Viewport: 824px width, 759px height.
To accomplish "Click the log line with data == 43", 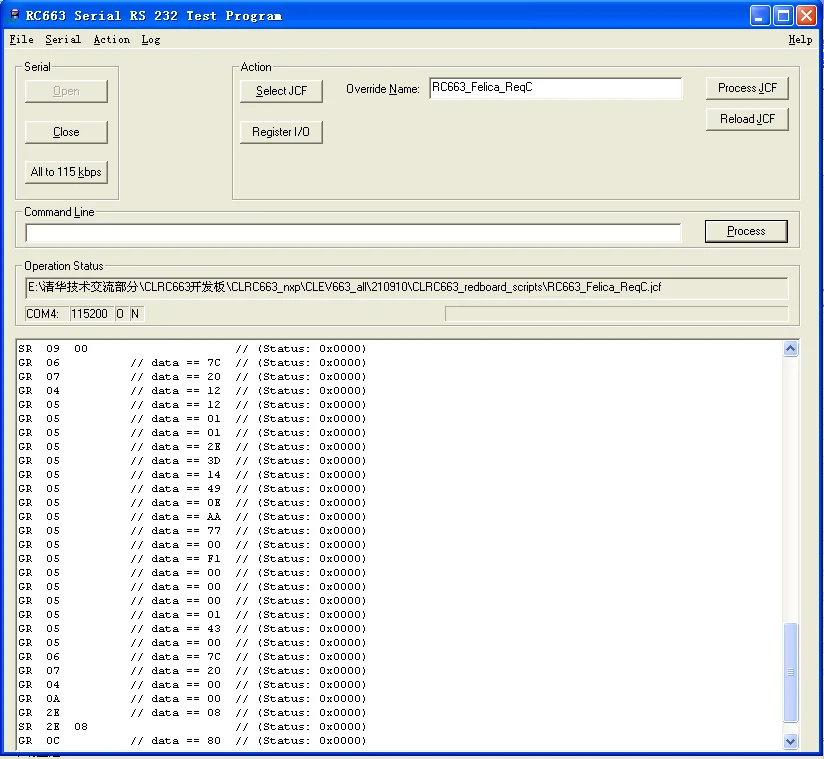I will 192,629.
